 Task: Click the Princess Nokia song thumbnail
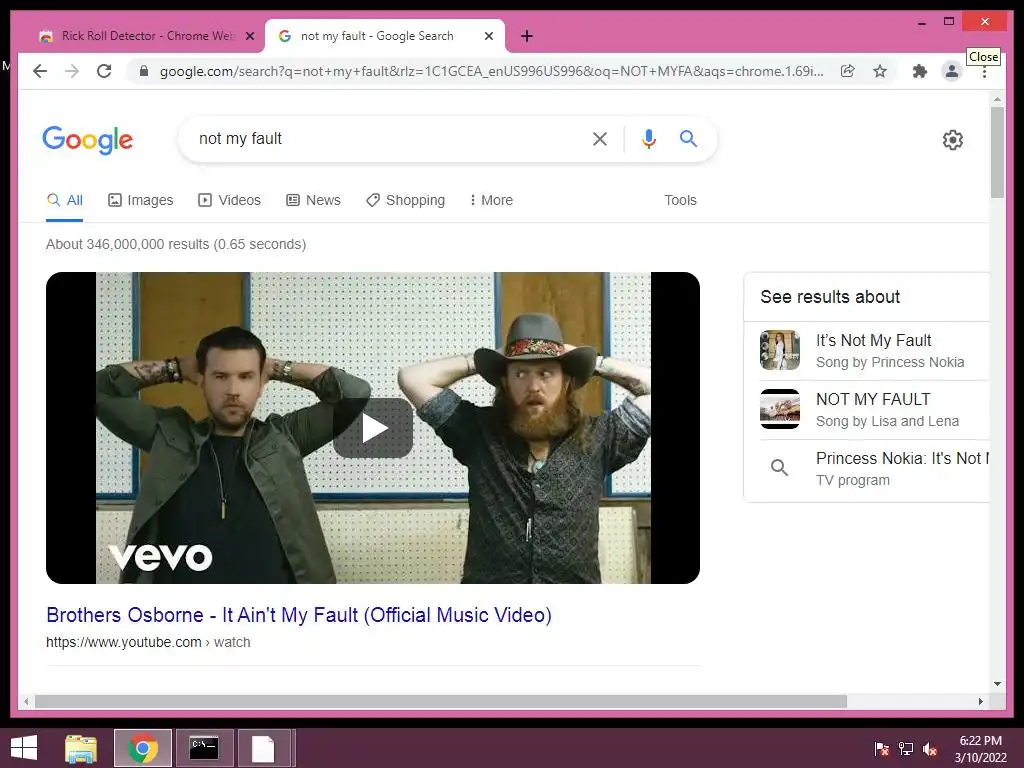tap(780, 350)
